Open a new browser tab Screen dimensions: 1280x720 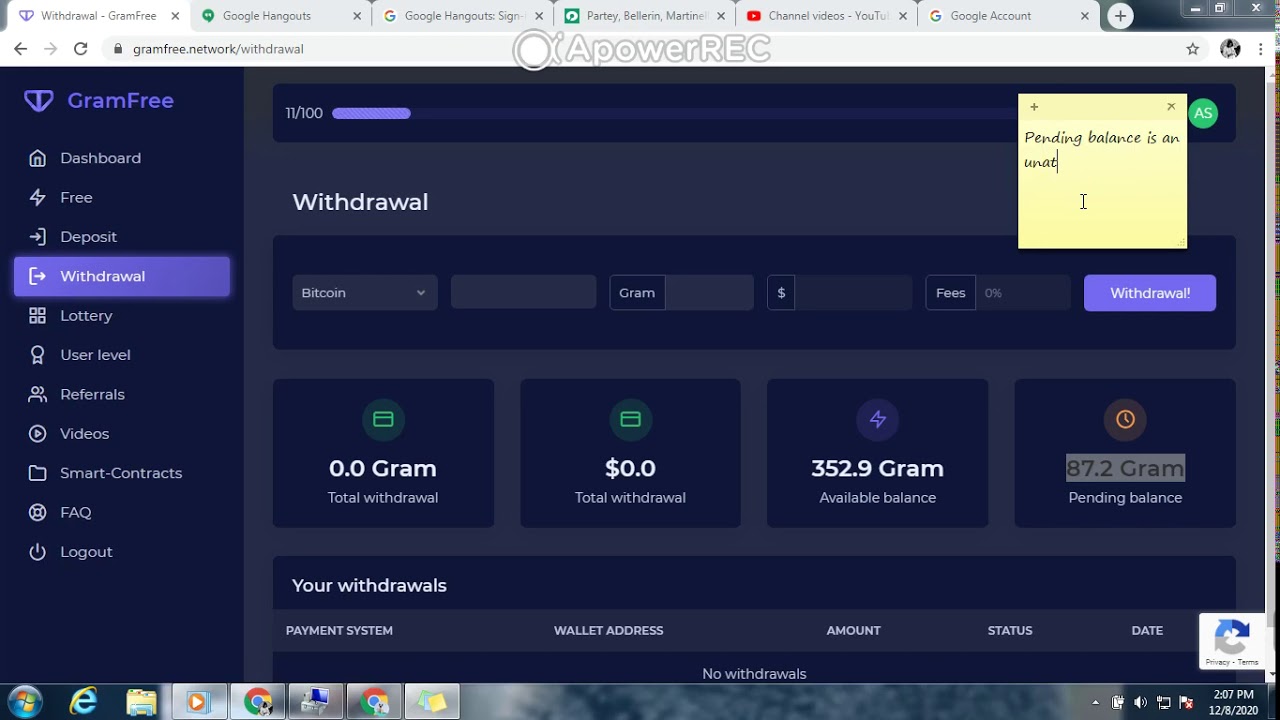point(1120,16)
